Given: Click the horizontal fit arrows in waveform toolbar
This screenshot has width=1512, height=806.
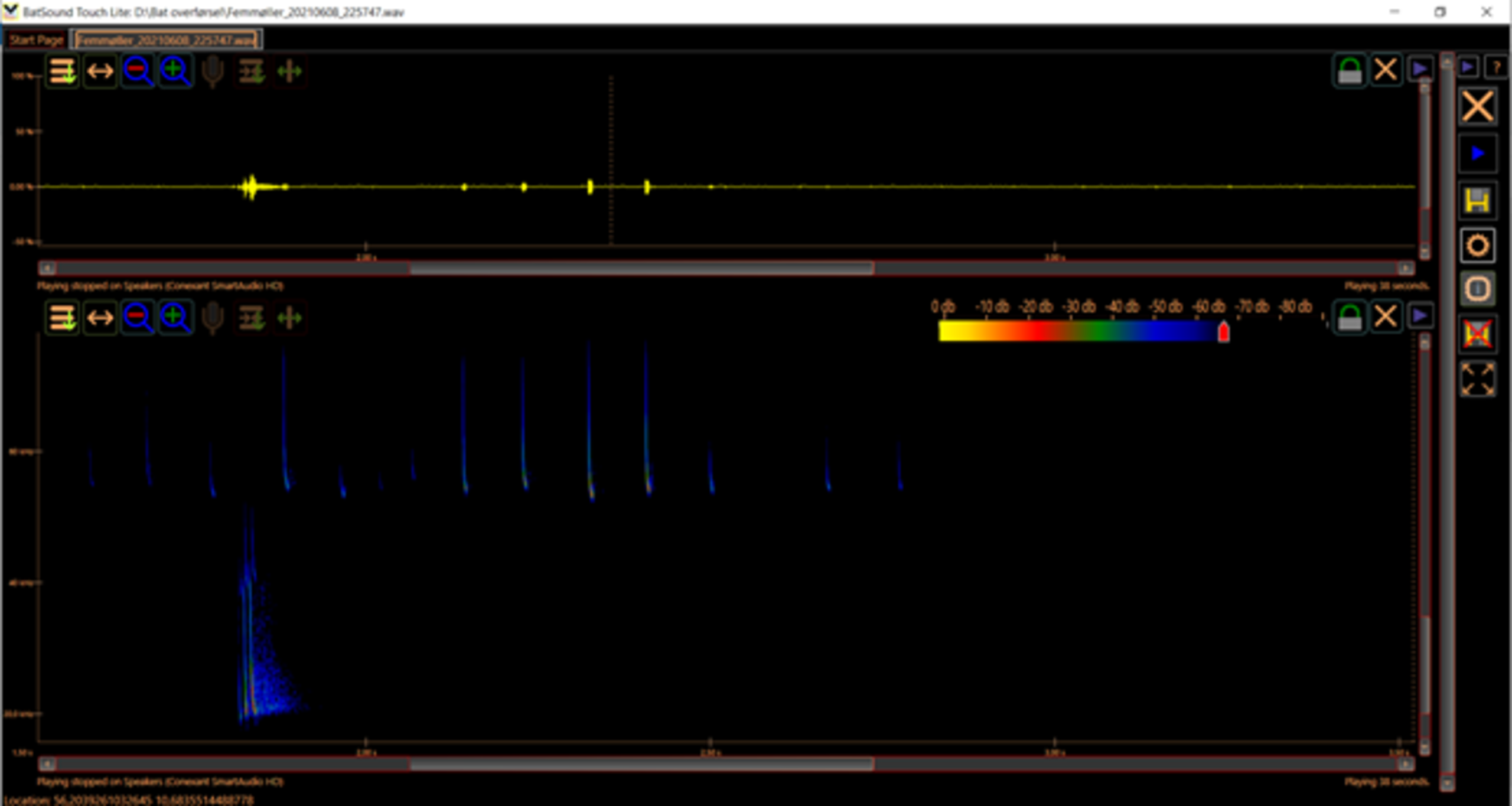Looking at the screenshot, I should pyautogui.click(x=100, y=71).
